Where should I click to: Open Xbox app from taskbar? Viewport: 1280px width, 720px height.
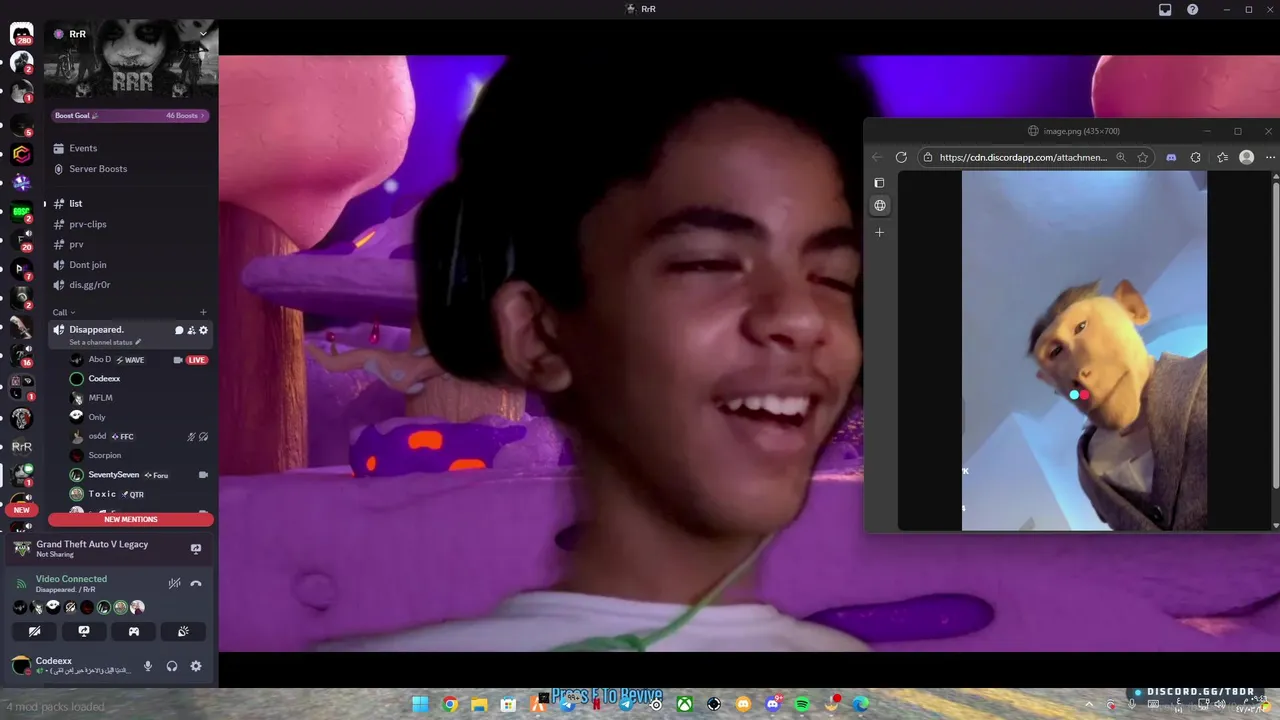[x=684, y=704]
